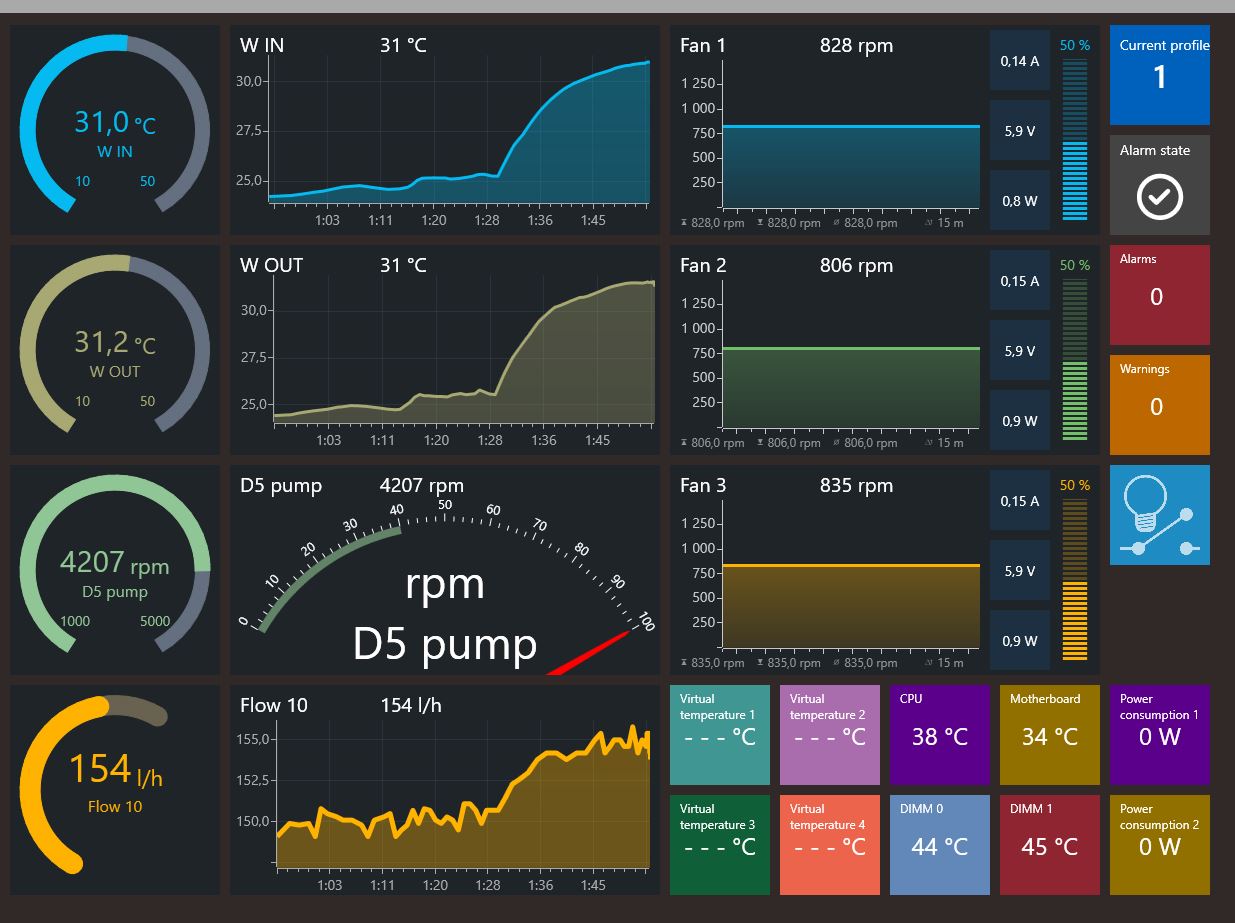The width and height of the screenshot is (1235, 923).
Task: Select the CPU 38 °C tile
Action: click(940, 735)
